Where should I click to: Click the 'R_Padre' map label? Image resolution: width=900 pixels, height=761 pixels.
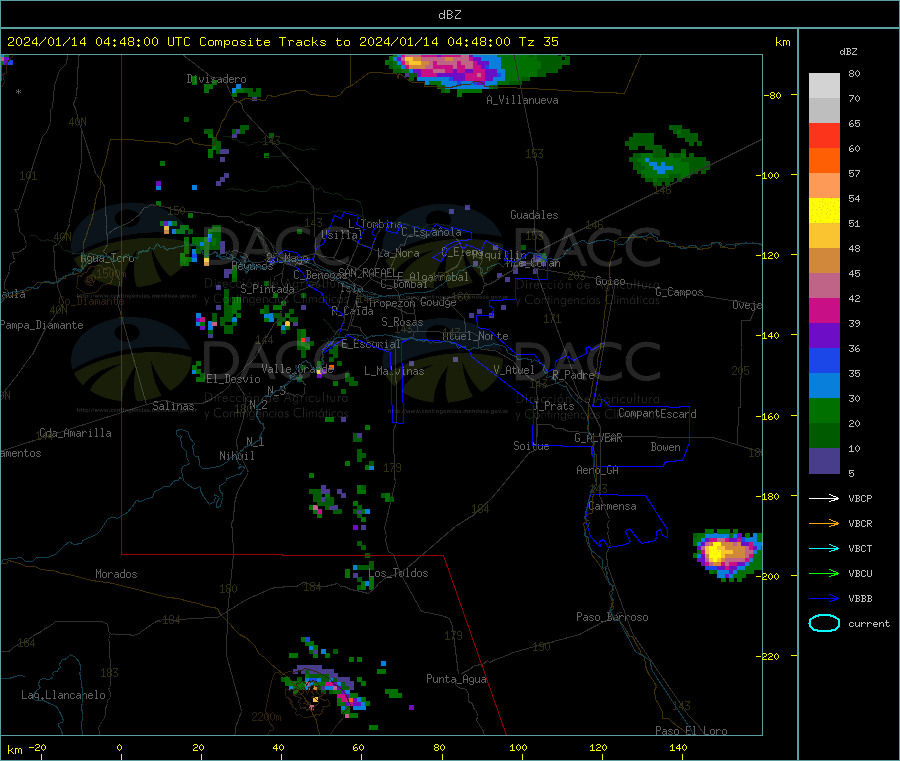[x=573, y=375]
